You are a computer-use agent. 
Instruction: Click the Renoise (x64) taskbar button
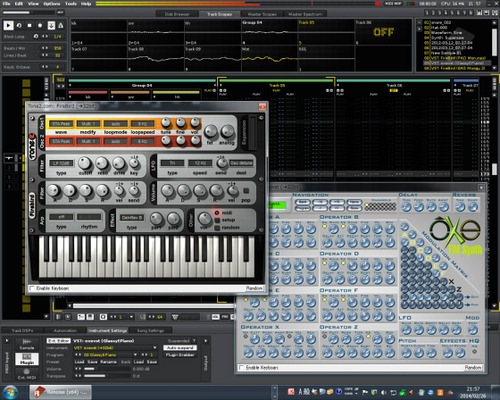(60, 392)
